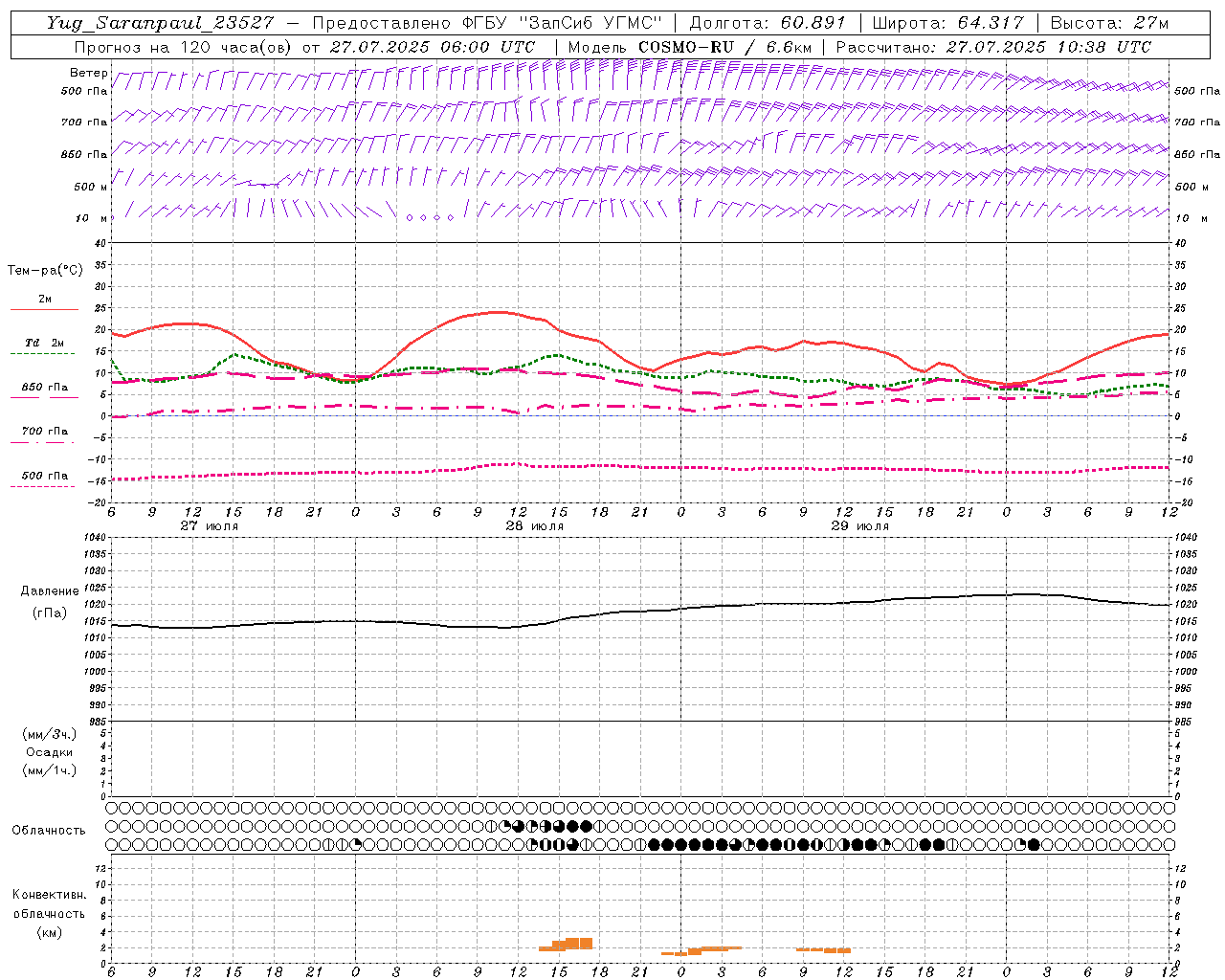Click the Осадки precipitation label
Image resolution: width=1225 pixels, height=980 pixels.
(x=50, y=752)
